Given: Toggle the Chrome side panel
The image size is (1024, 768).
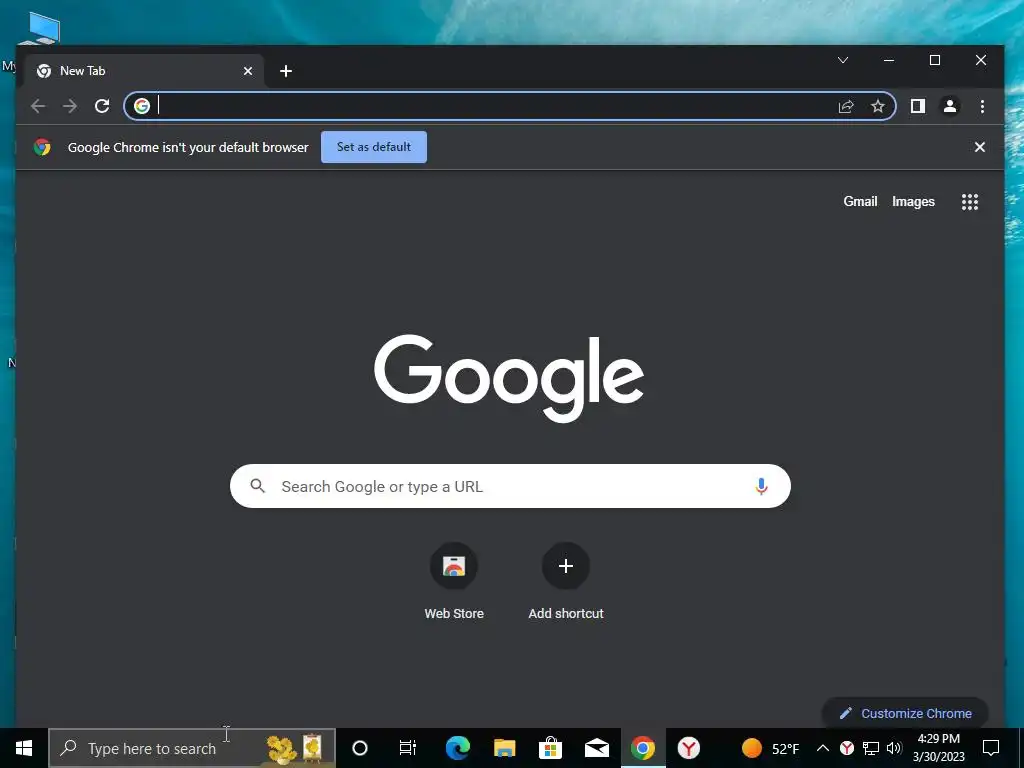Looking at the screenshot, I should pyautogui.click(x=918, y=106).
